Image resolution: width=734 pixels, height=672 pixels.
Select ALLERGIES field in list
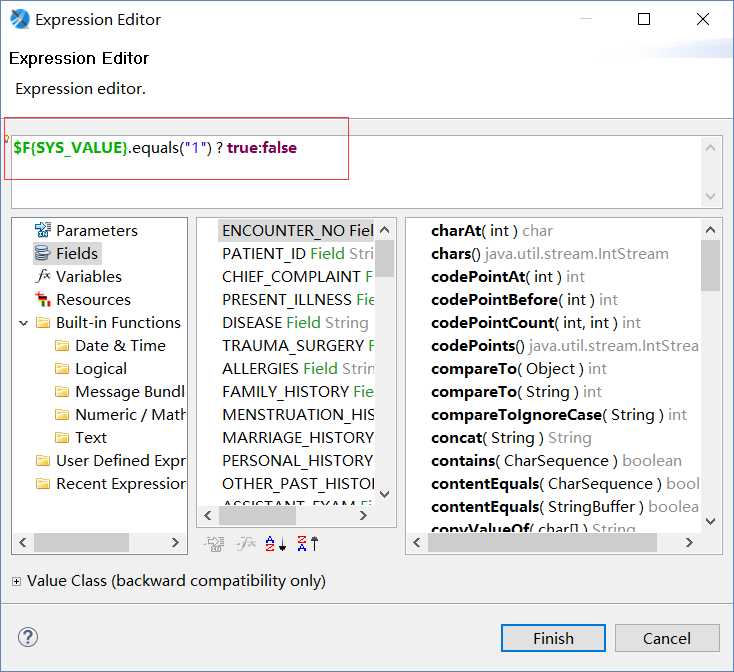[297, 368]
